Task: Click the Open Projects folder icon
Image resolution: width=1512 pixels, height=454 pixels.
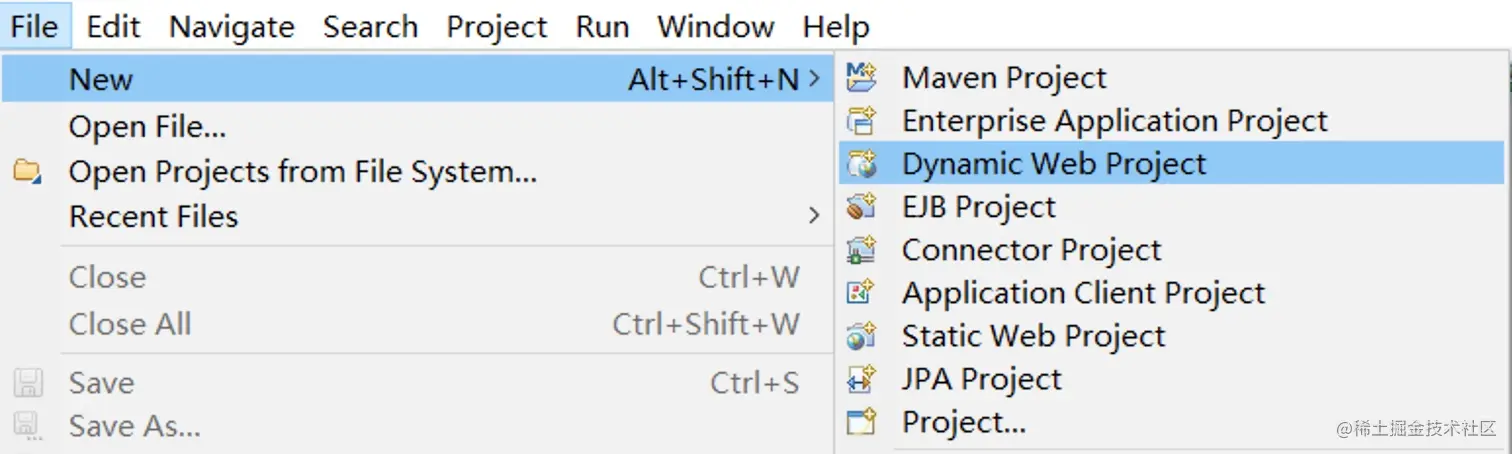Action: coord(27,172)
